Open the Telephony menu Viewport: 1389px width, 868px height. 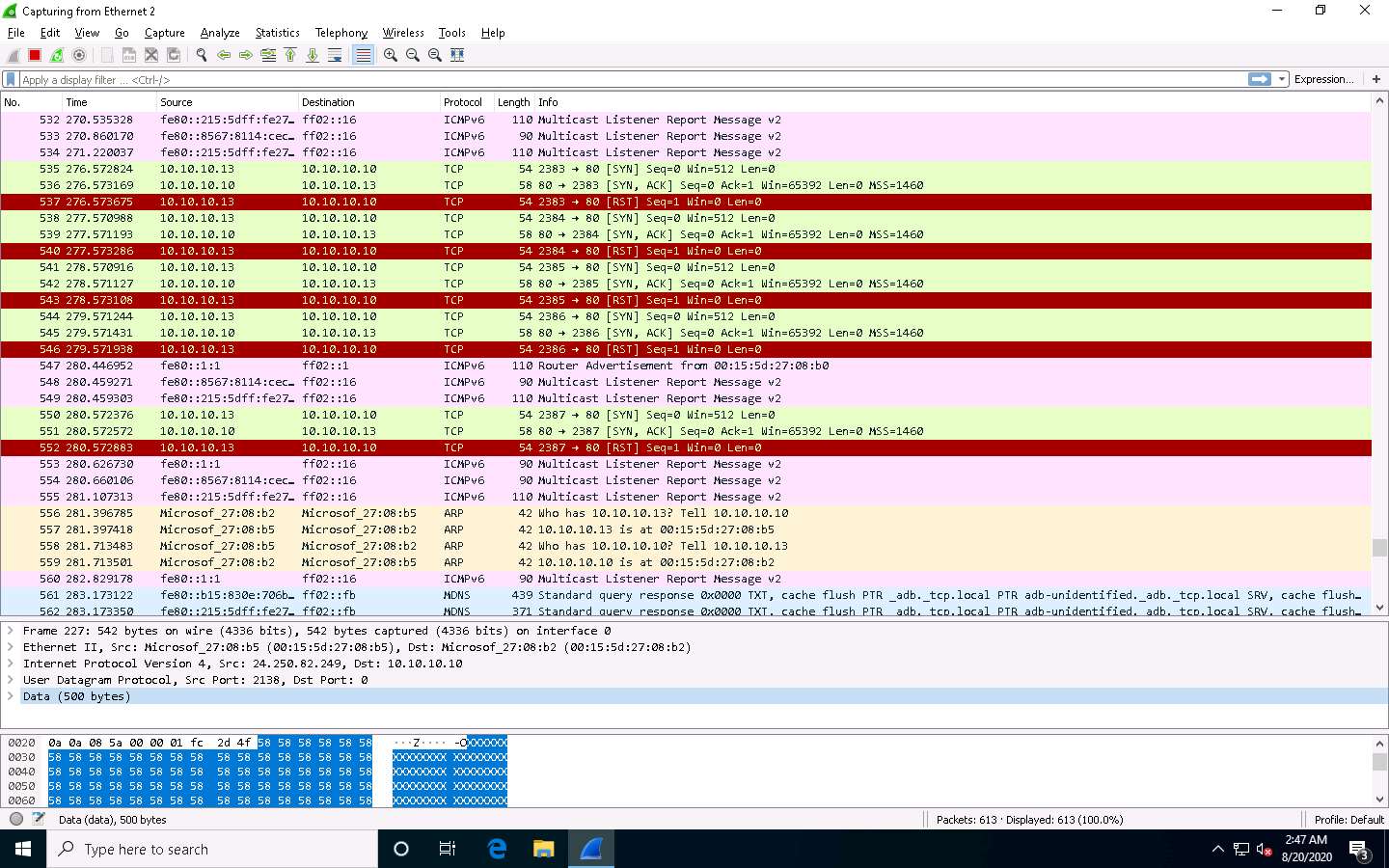coord(341,33)
